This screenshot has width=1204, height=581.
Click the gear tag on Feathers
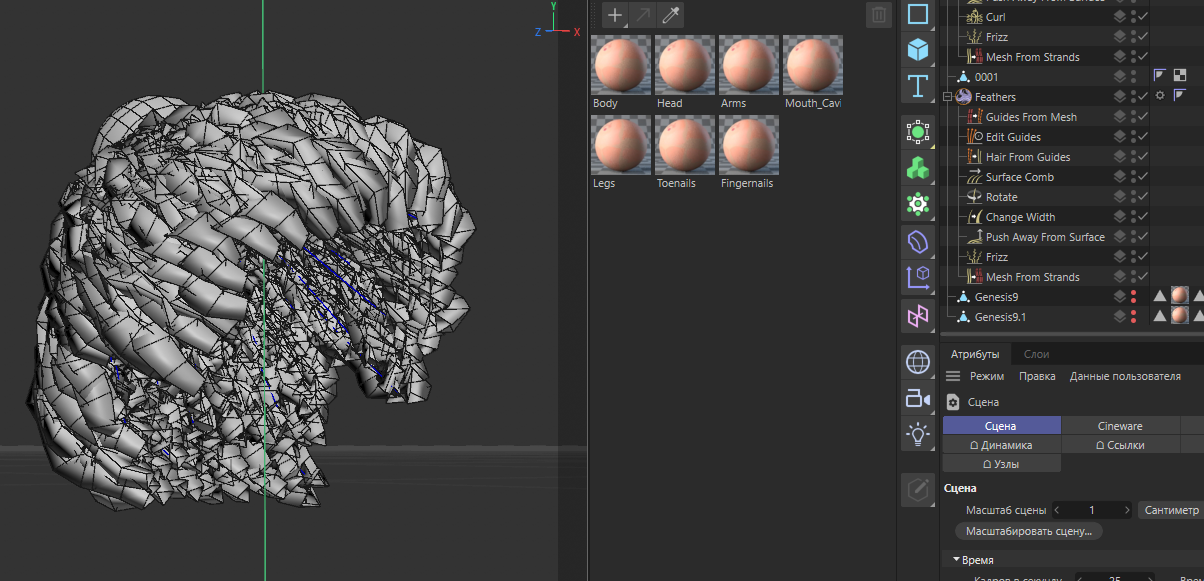pyautogui.click(x=1160, y=96)
